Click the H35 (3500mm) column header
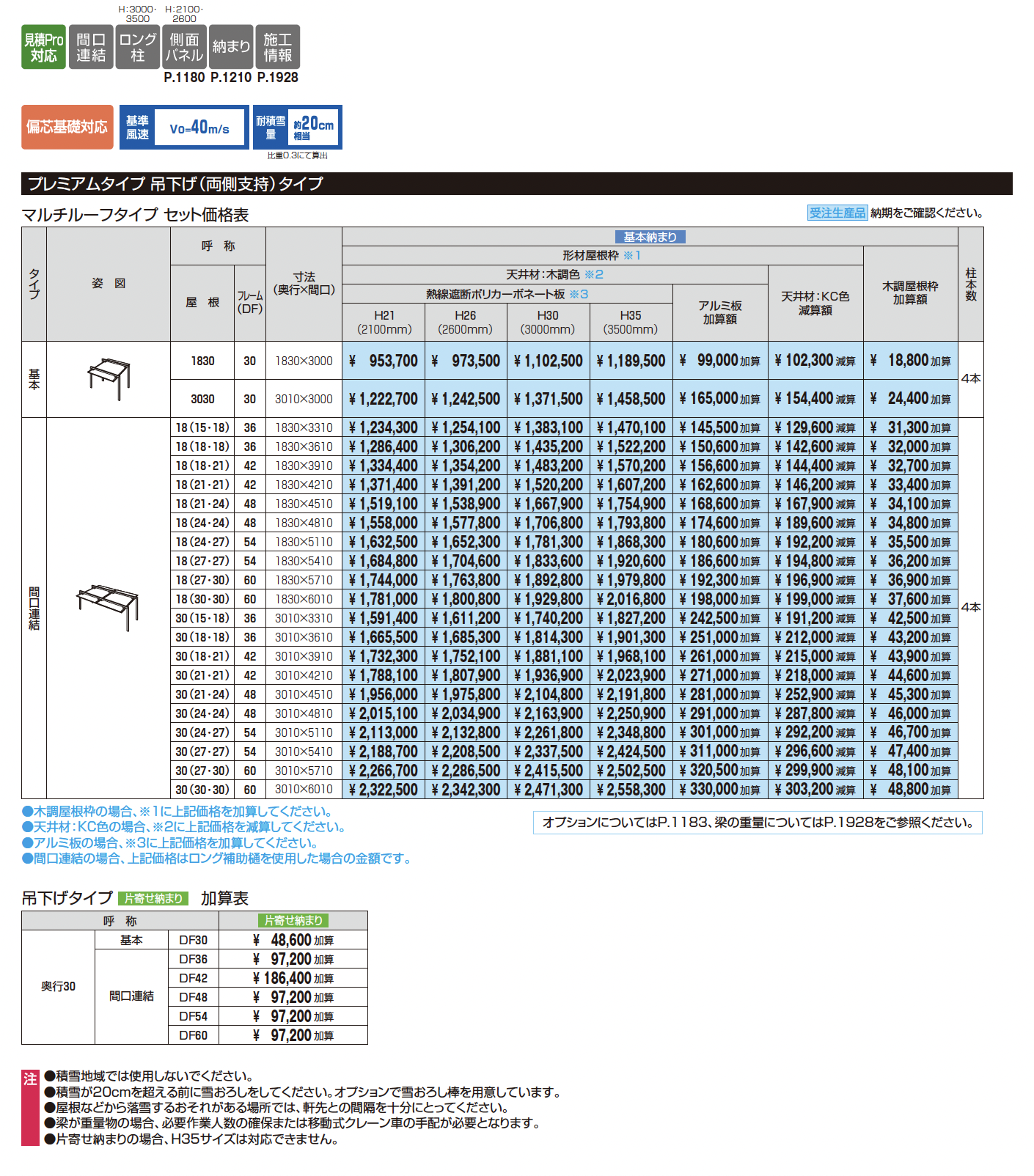Viewport: 1034px width, 1176px height. [631, 323]
